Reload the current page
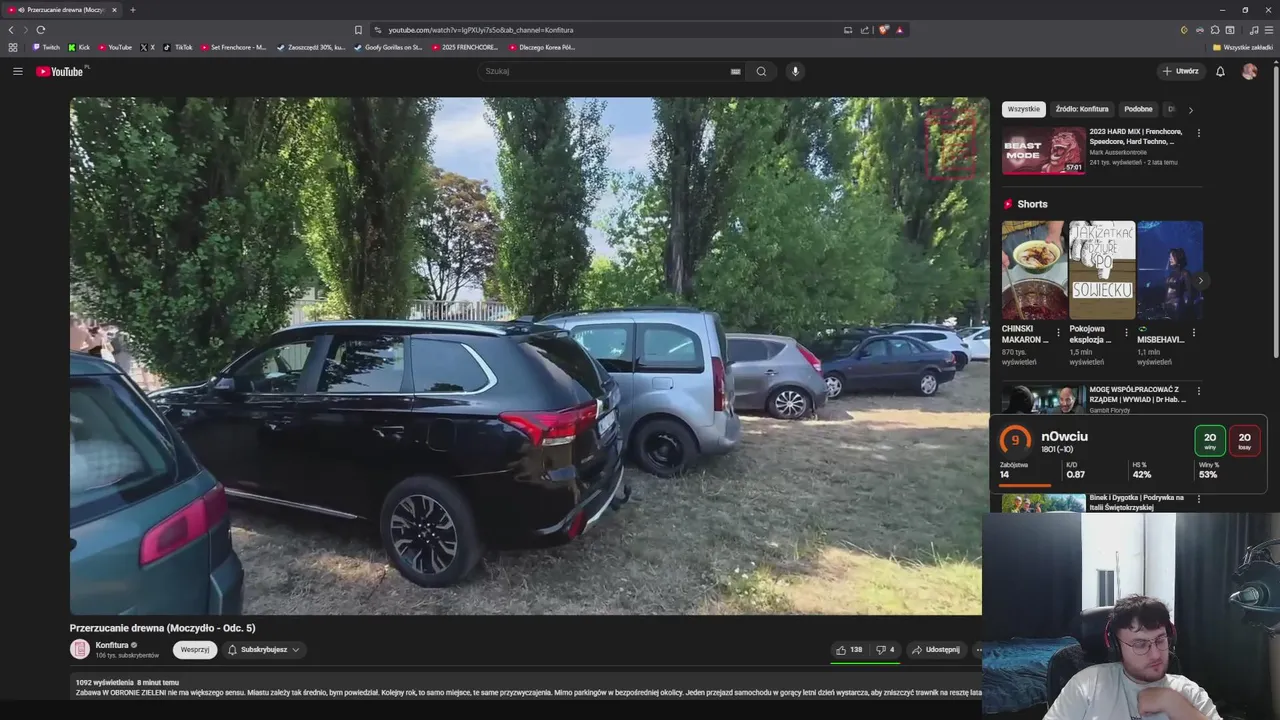Screen dimensions: 1280x720 click(40, 30)
